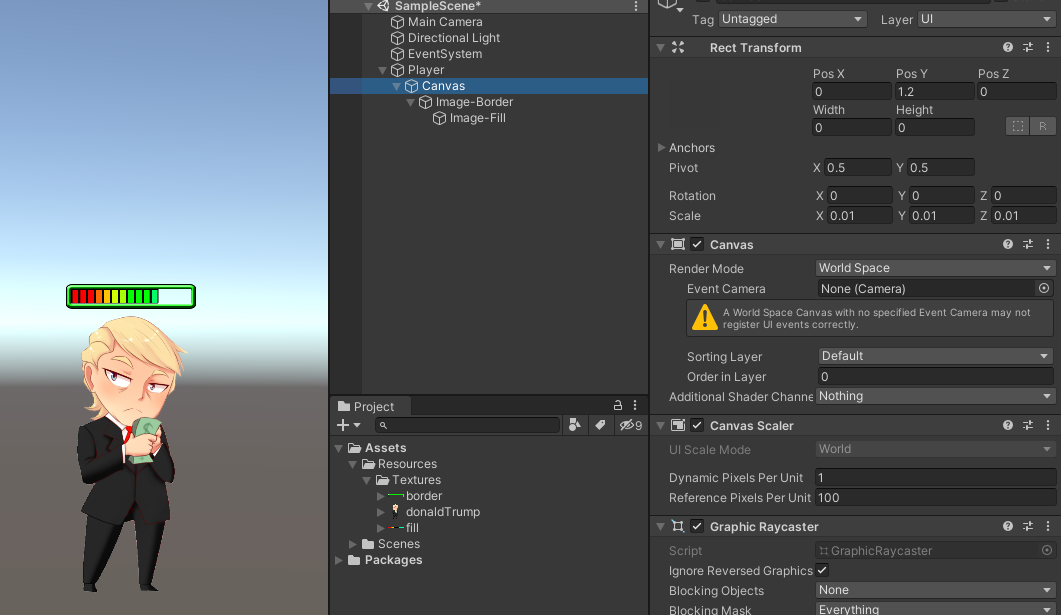Click Reference Pixels Per Unit field

point(935,497)
